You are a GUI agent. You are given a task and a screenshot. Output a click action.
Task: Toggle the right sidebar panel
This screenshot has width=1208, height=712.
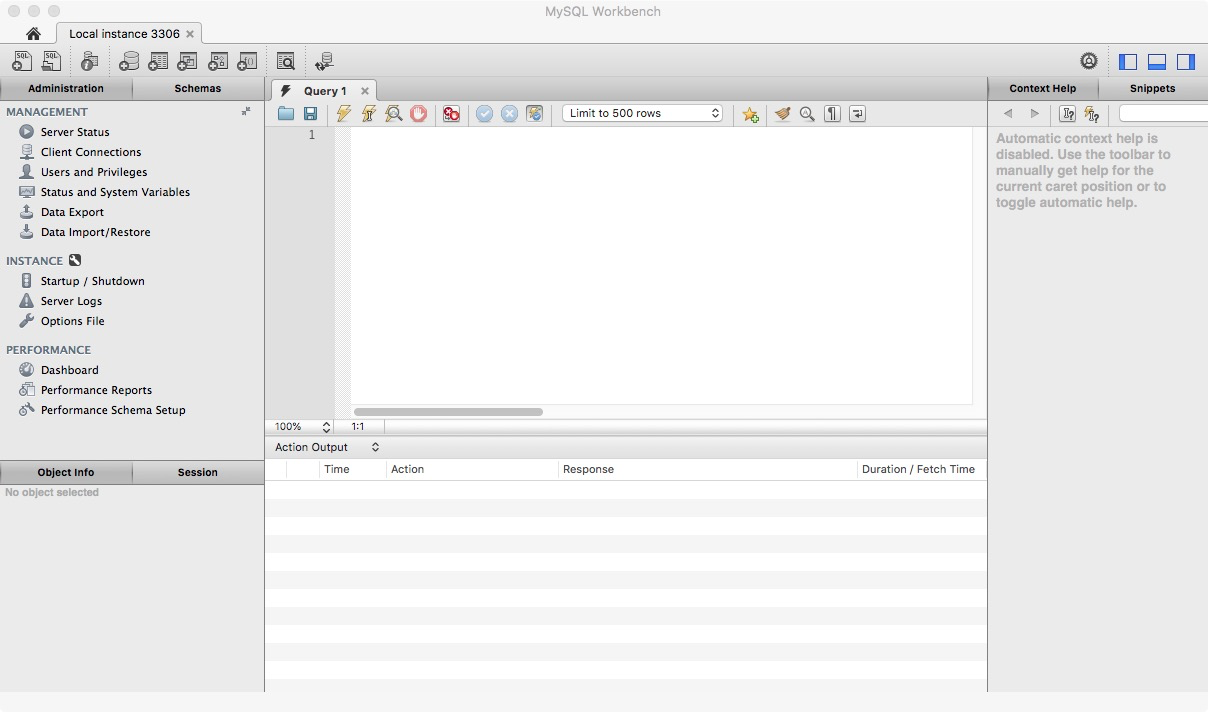(x=1186, y=62)
